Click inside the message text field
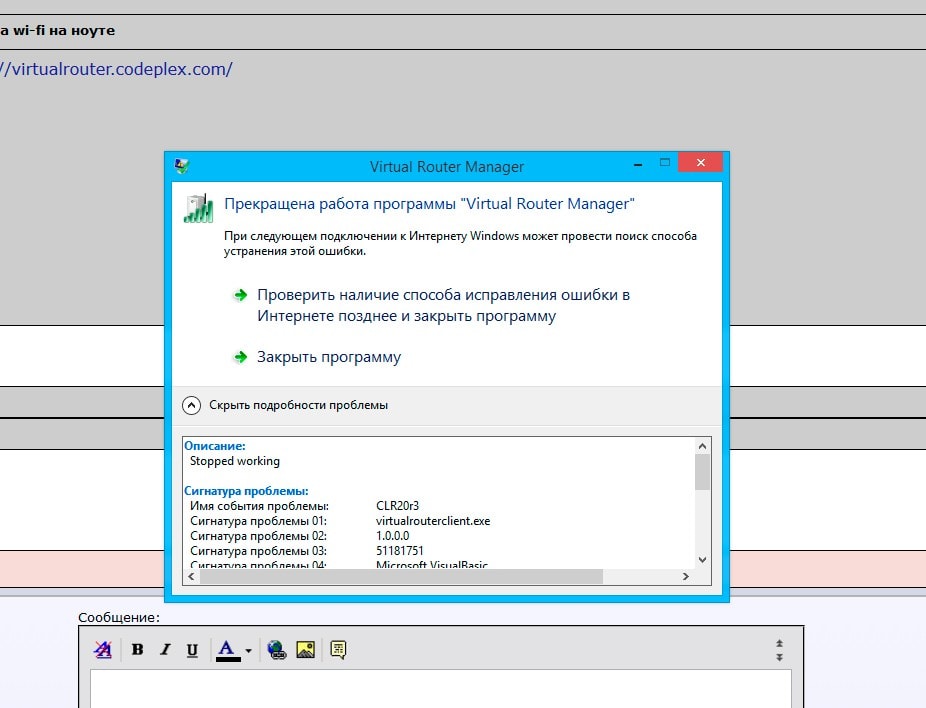Image resolution: width=926 pixels, height=708 pixels. click(440, 689)
